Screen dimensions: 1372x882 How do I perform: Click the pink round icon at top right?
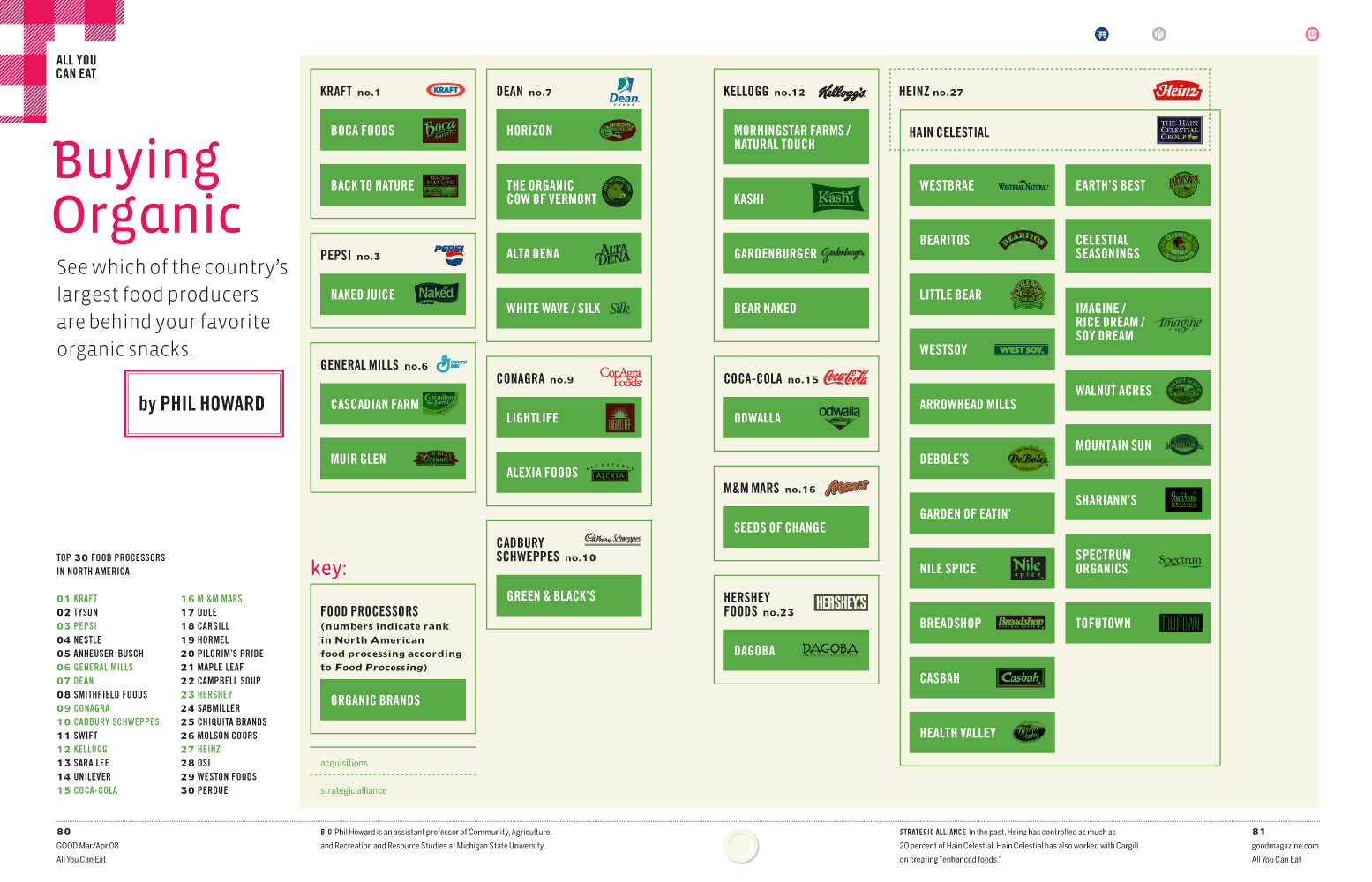[x=1312, y=34]
